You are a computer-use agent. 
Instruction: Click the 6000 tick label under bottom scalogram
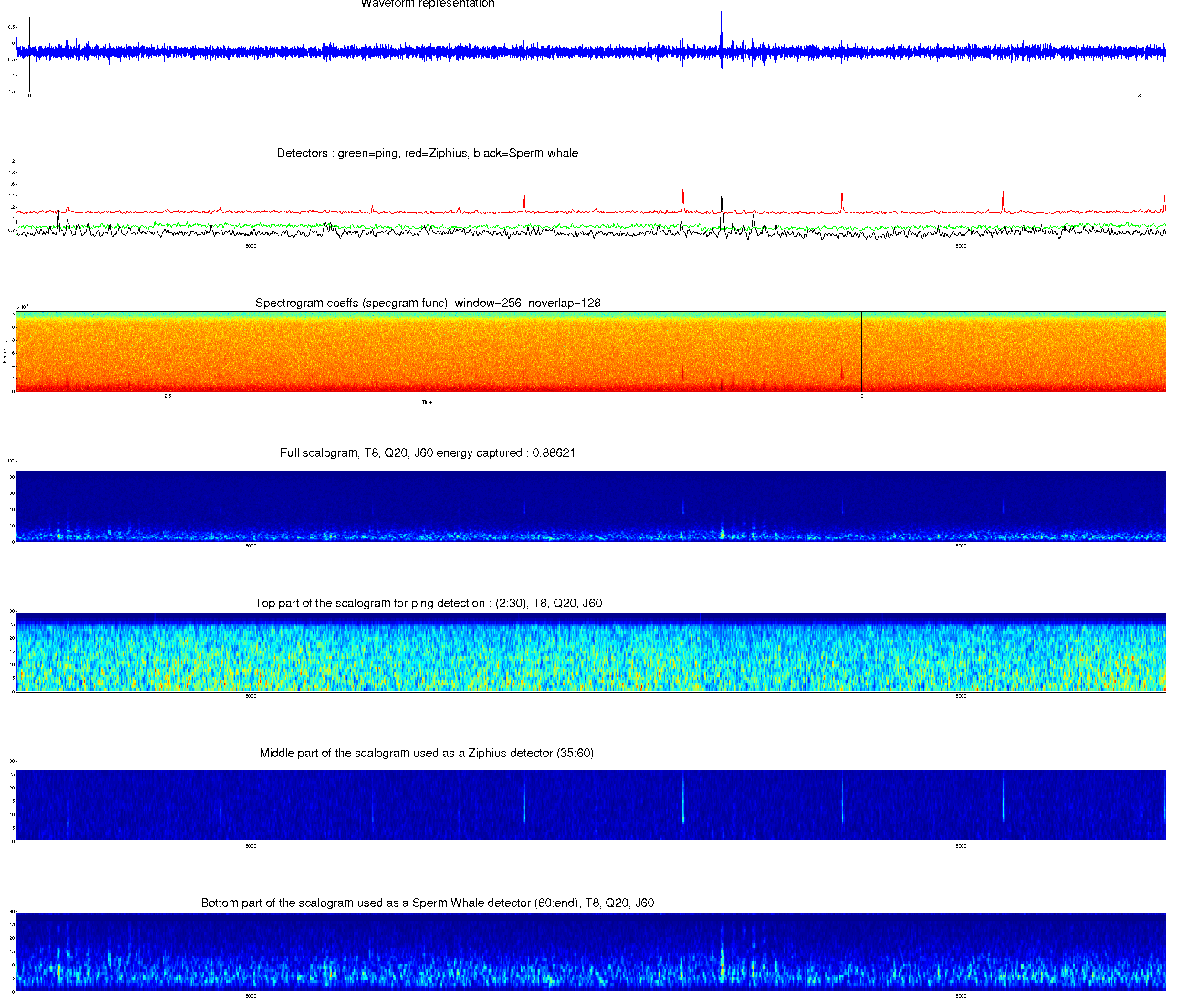pos(961,996)
